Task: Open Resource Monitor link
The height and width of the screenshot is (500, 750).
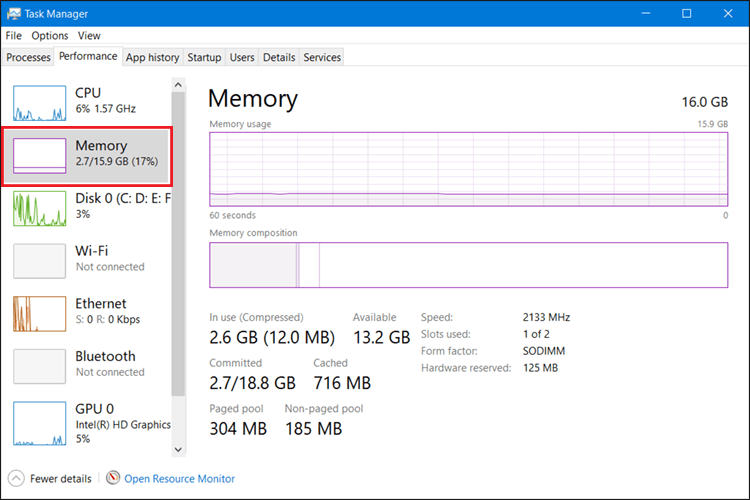Action: click(x=179, y=479)
